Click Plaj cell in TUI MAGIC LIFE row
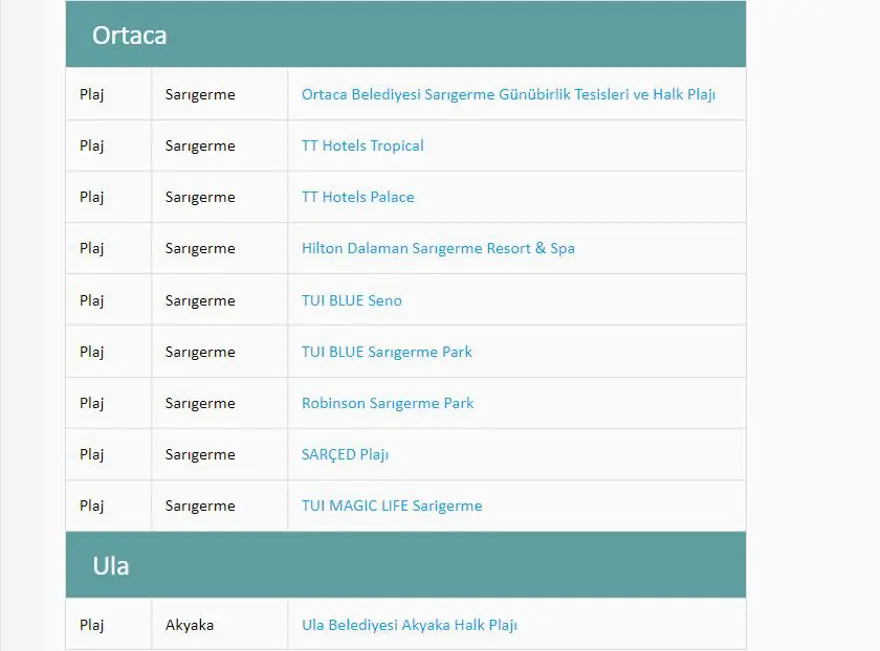Viewport: 880px width, 651px height. click(x=92, y=506)
